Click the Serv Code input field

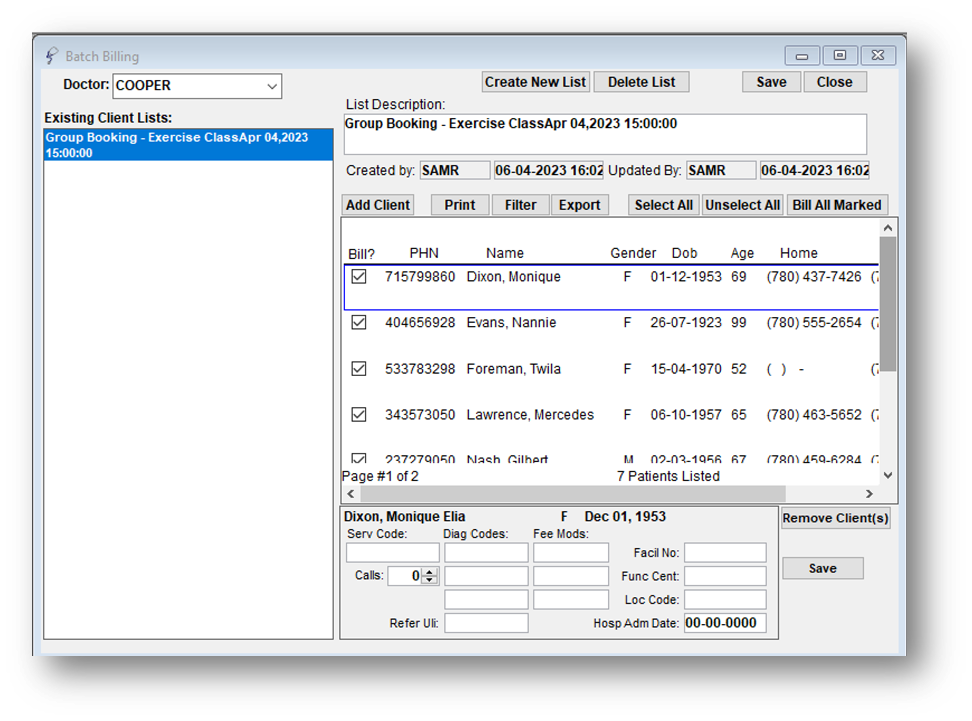[x=392, y=553]
